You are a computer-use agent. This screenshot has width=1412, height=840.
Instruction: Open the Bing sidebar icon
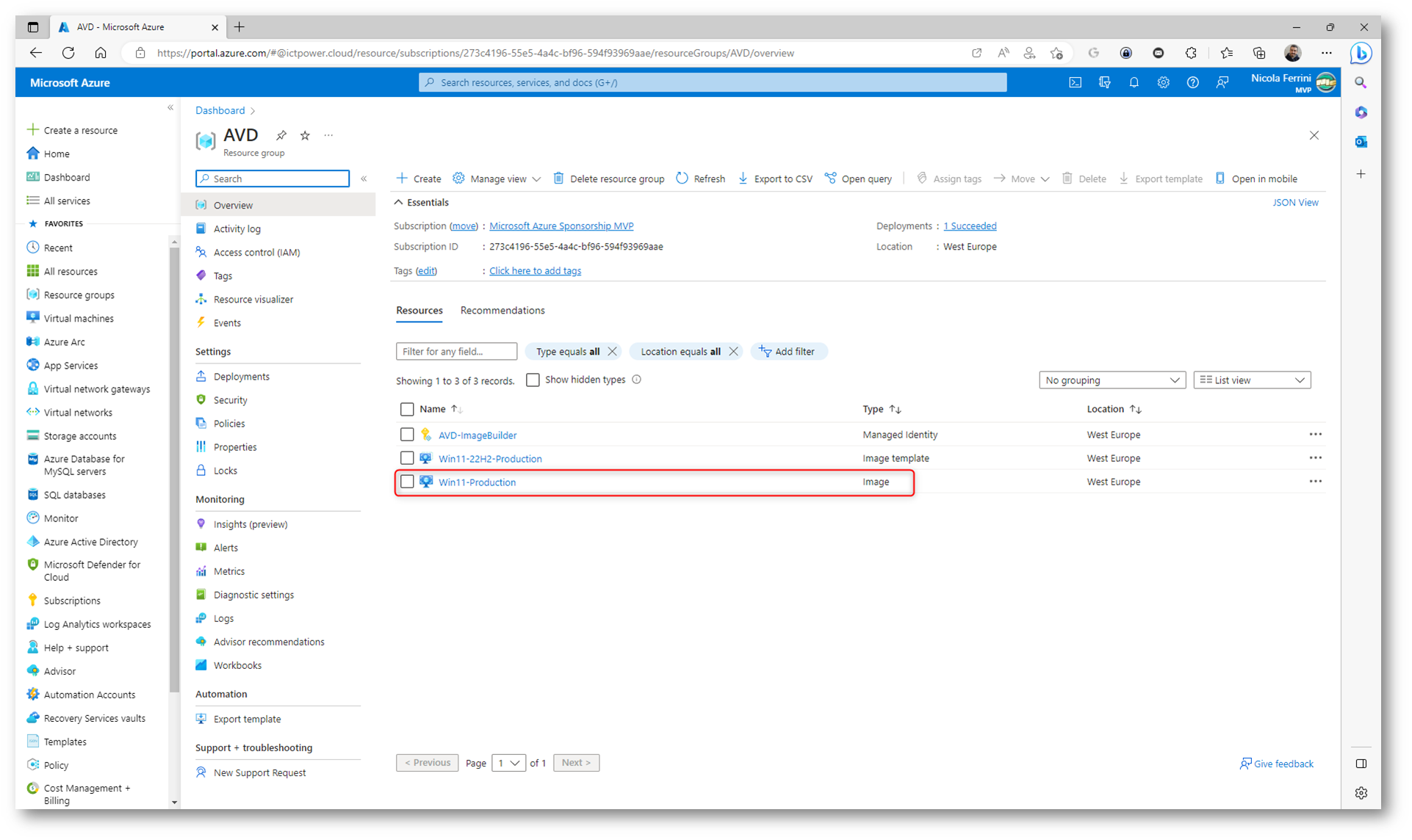tap(1361, 54)
